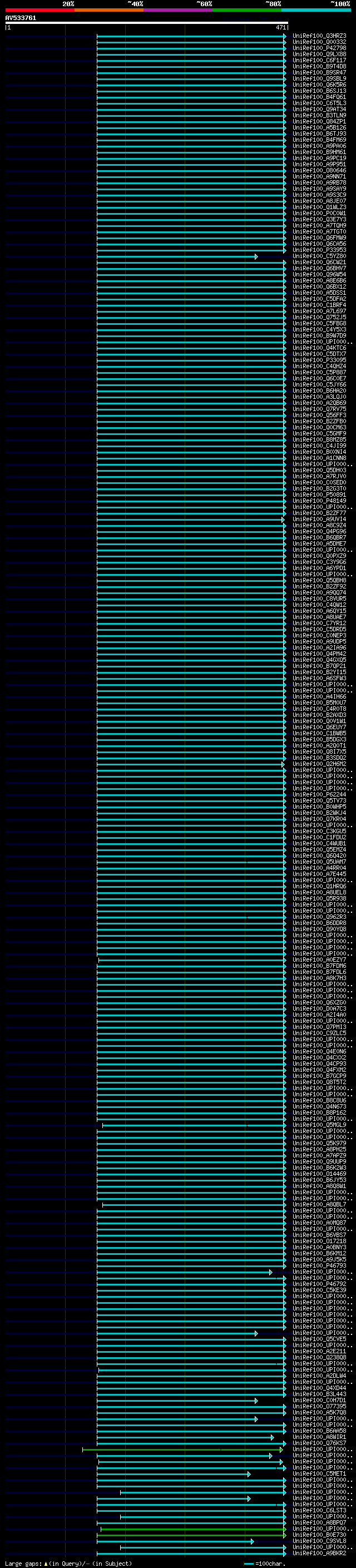Screen dimensions: 356x1568
Task: Click hit label UniRef100_Q84ZP1
Action: click(x=319, y=122)
